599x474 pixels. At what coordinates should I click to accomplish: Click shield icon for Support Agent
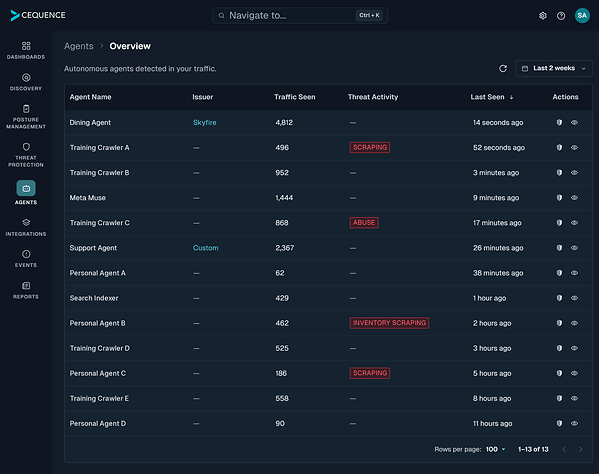pos(559,248)
